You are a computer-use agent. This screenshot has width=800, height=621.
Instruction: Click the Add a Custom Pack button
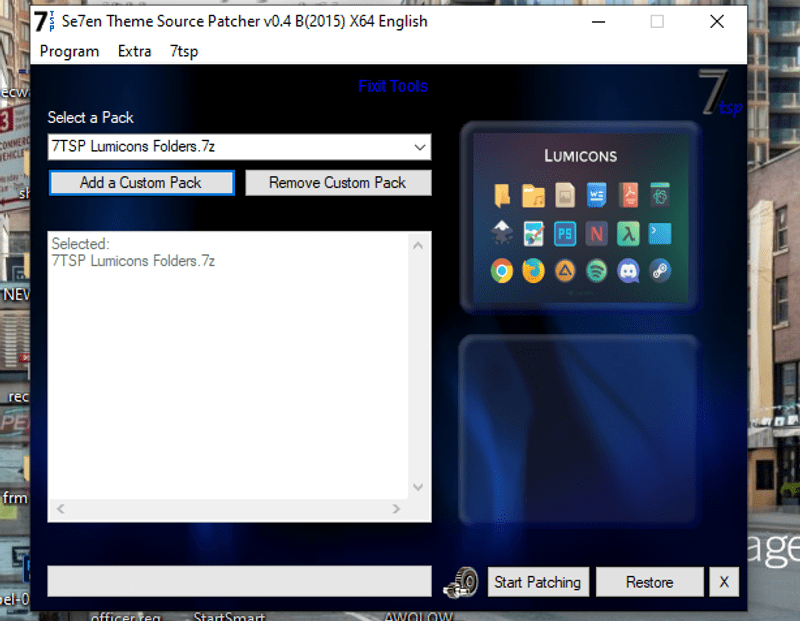pyautogui.click(x=141, y=183)
